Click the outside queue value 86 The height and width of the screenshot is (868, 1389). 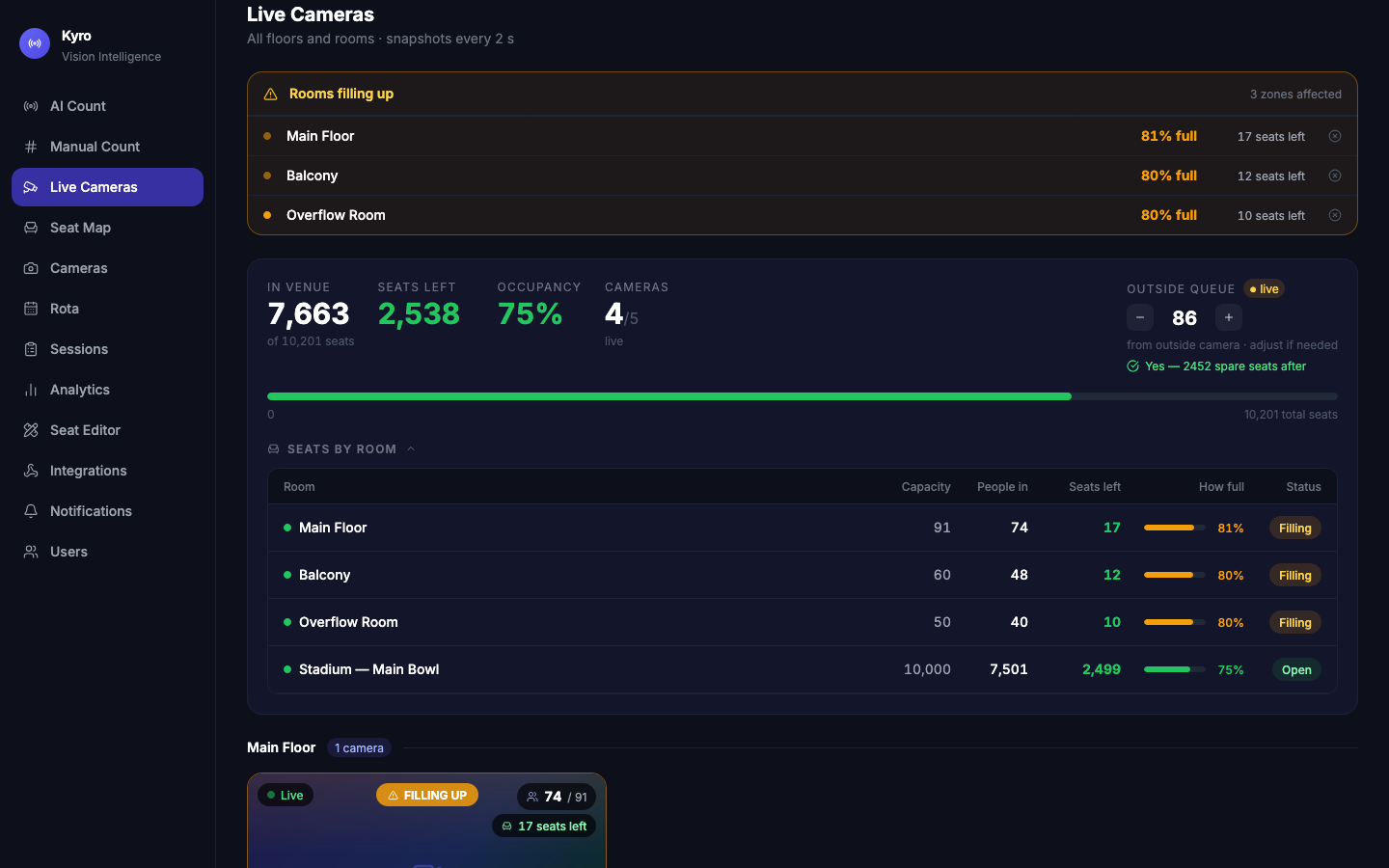point(1185,318)
